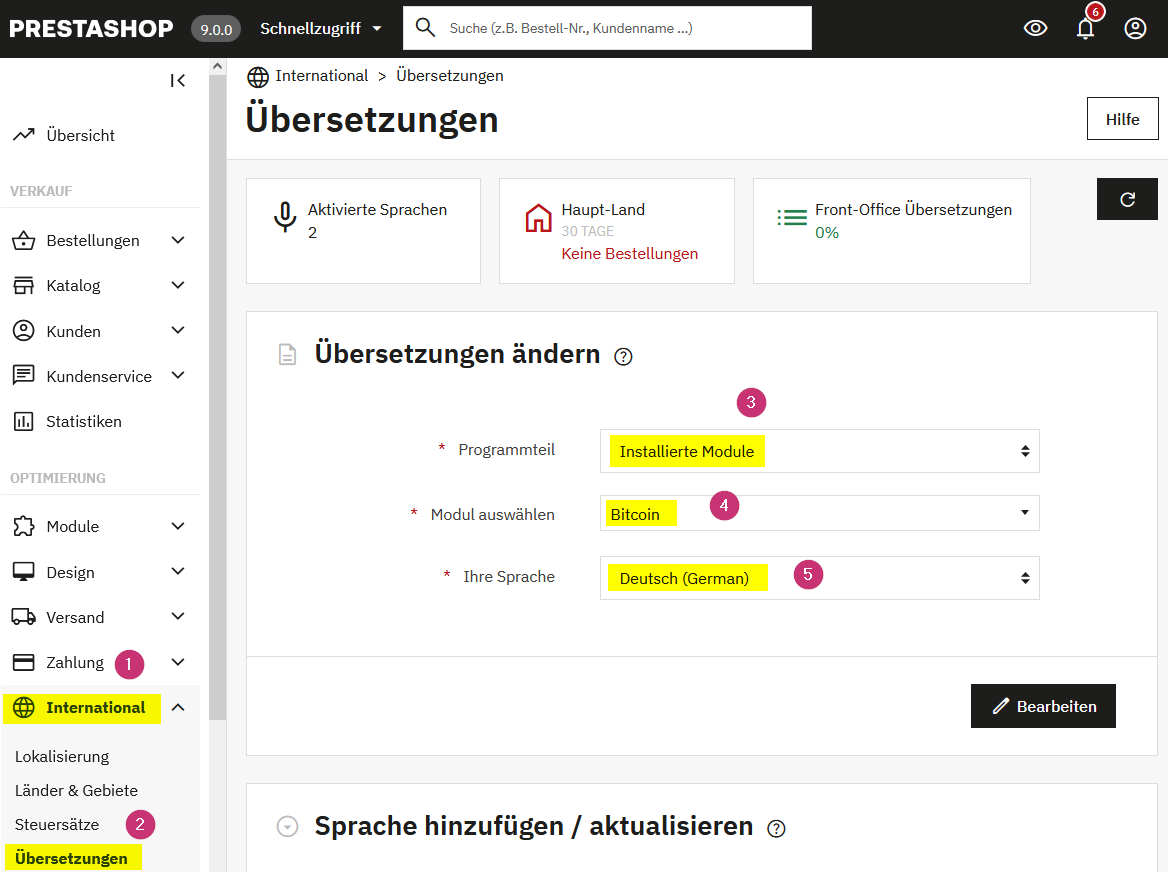The height and width of the screenshot is (872, 1168).
Task: Click help icon beside Übersetzungen ändern
Action: point(623,356)
